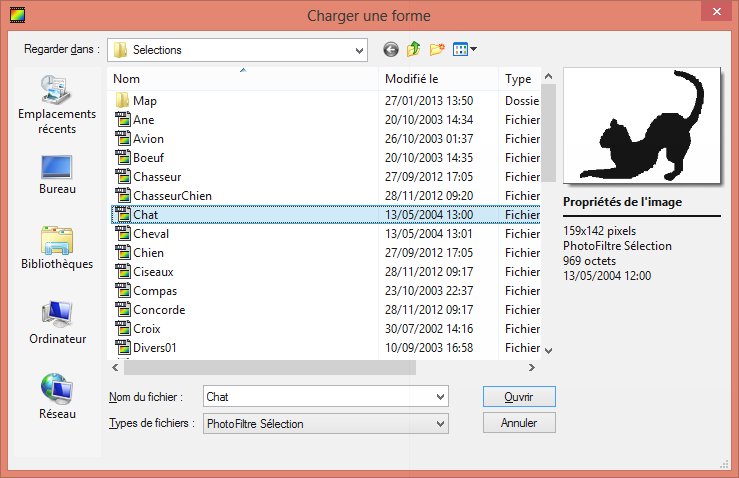Select Ordinateur in sidebar

[x=56, y=323]
